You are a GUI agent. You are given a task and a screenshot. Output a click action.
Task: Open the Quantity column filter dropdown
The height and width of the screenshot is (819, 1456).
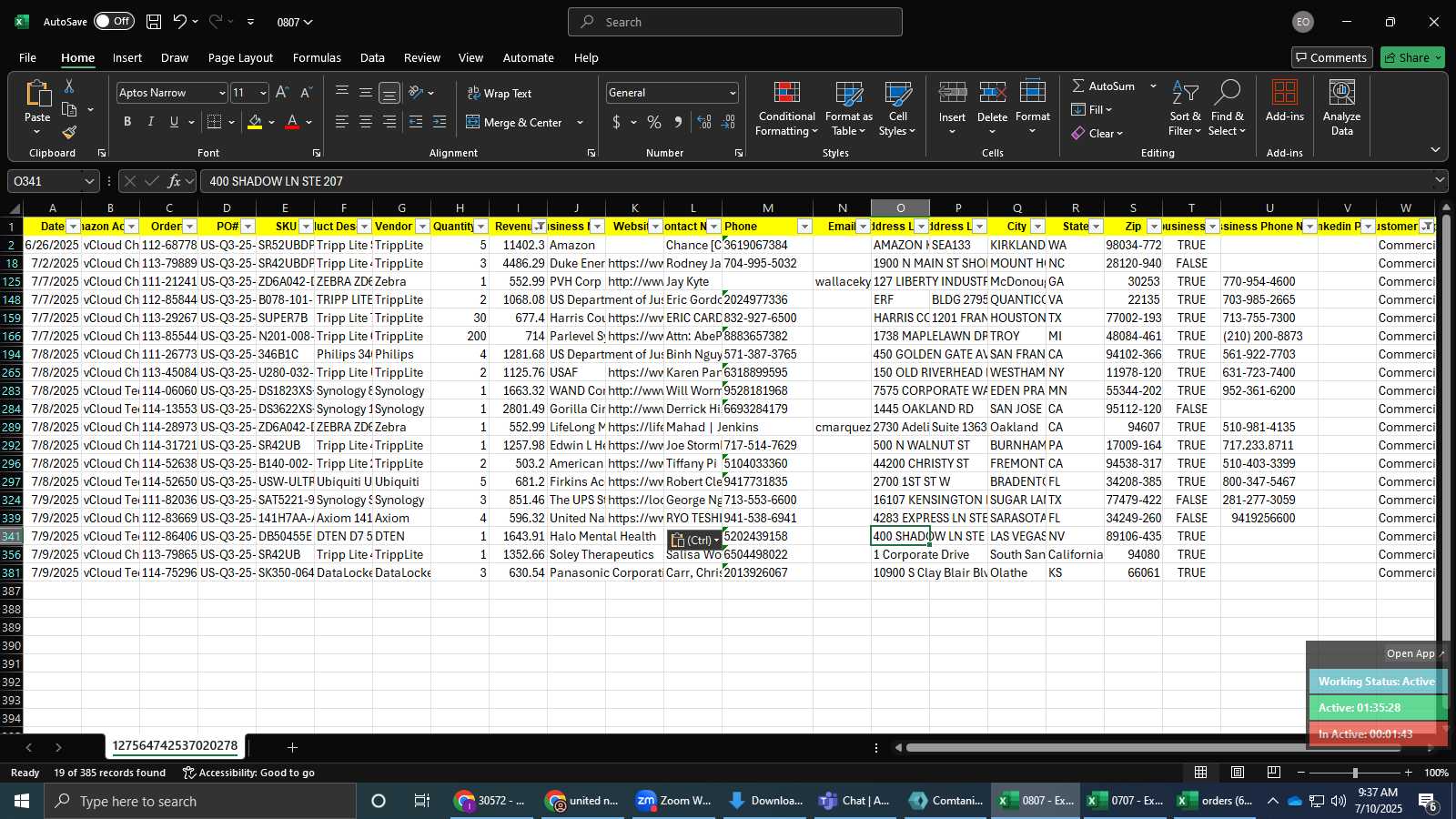[x=481, y=227]
